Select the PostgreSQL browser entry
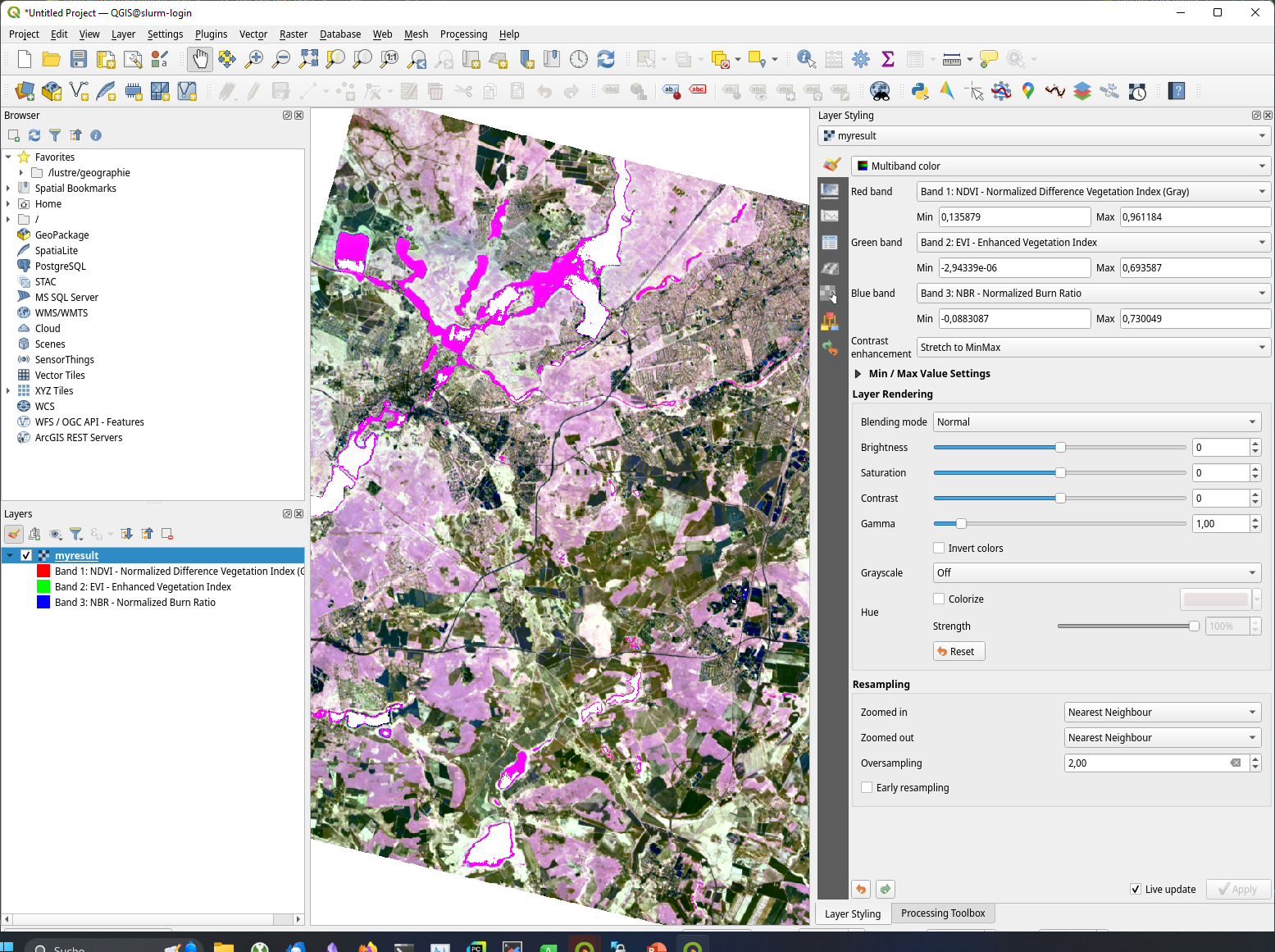The width and height of the screenshot is (1275, 952). coord(60,266)
